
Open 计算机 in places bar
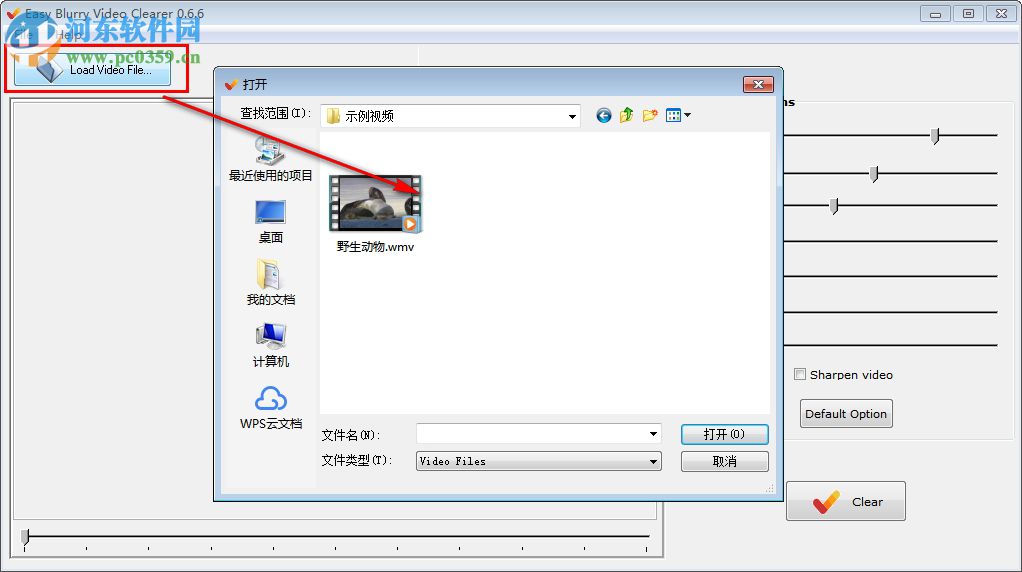270,345
